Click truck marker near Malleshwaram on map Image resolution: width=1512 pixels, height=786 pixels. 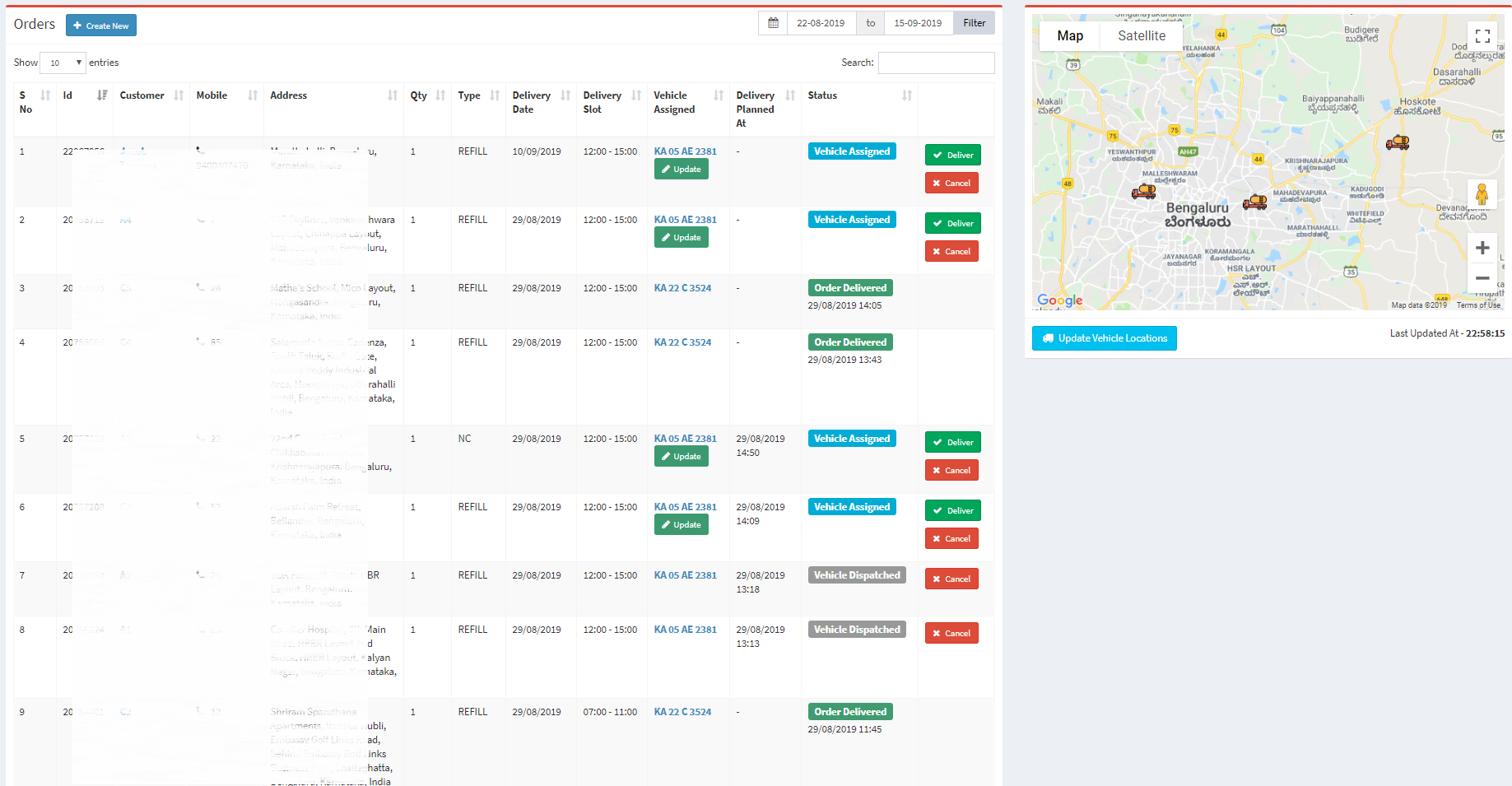coord(1143,192)
